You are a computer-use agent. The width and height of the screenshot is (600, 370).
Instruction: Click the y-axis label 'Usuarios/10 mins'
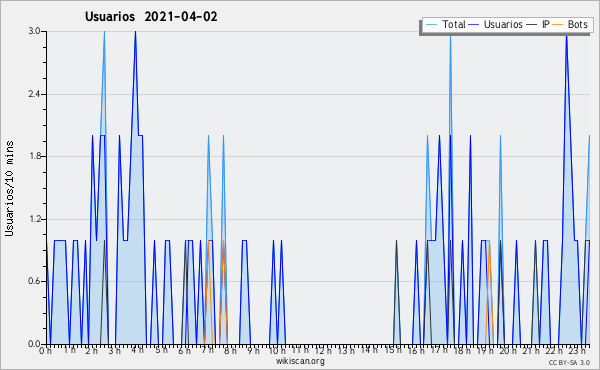(x=9, y=188)
